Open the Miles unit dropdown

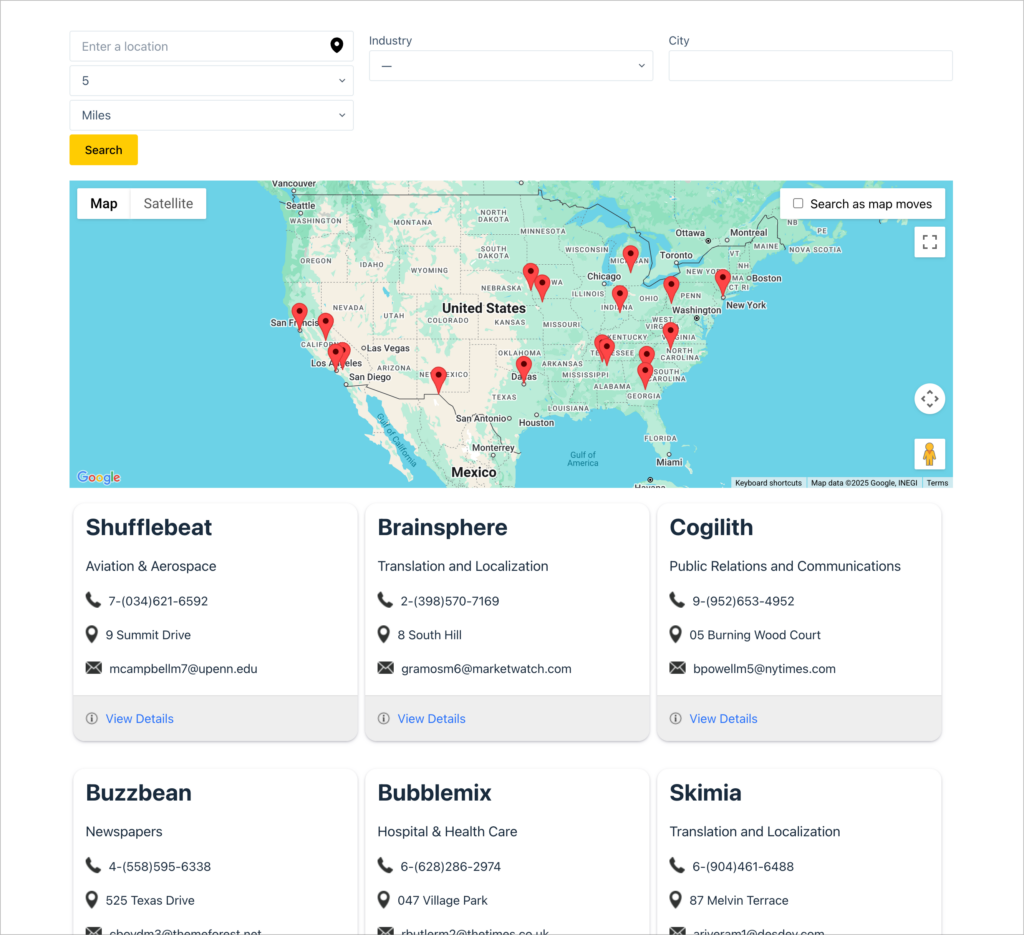[x=212, y=115]
